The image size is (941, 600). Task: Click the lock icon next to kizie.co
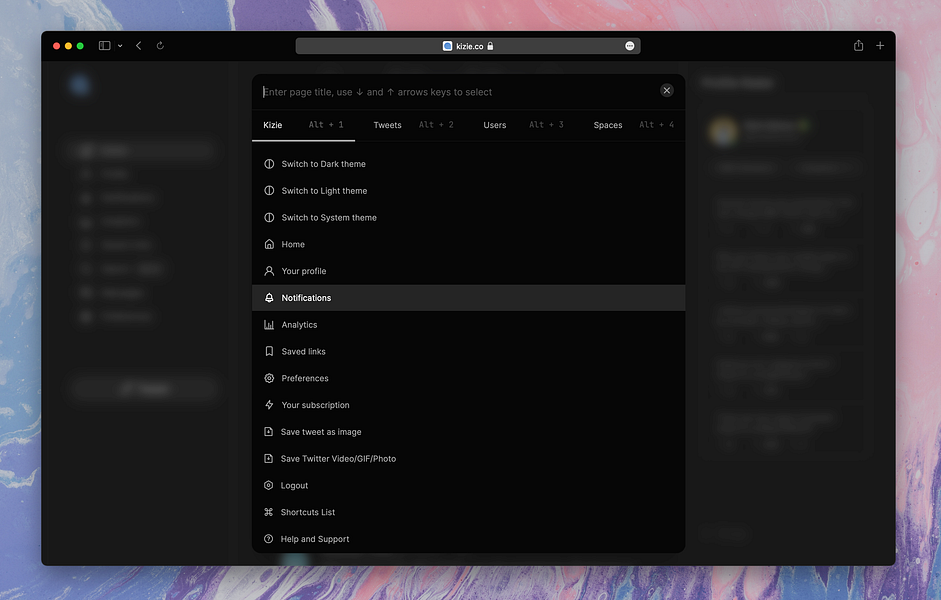(490, 46)
